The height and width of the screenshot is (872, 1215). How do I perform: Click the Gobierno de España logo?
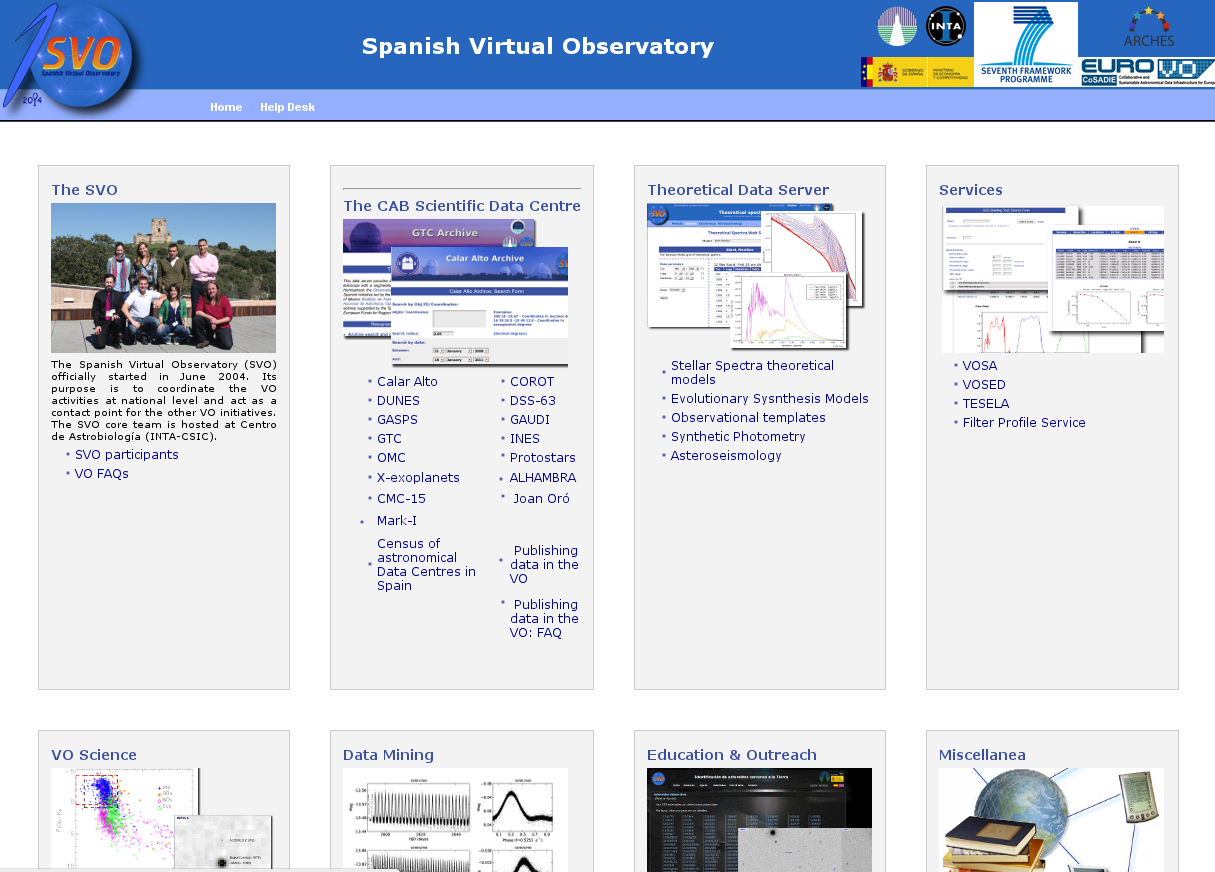[916, 72]
